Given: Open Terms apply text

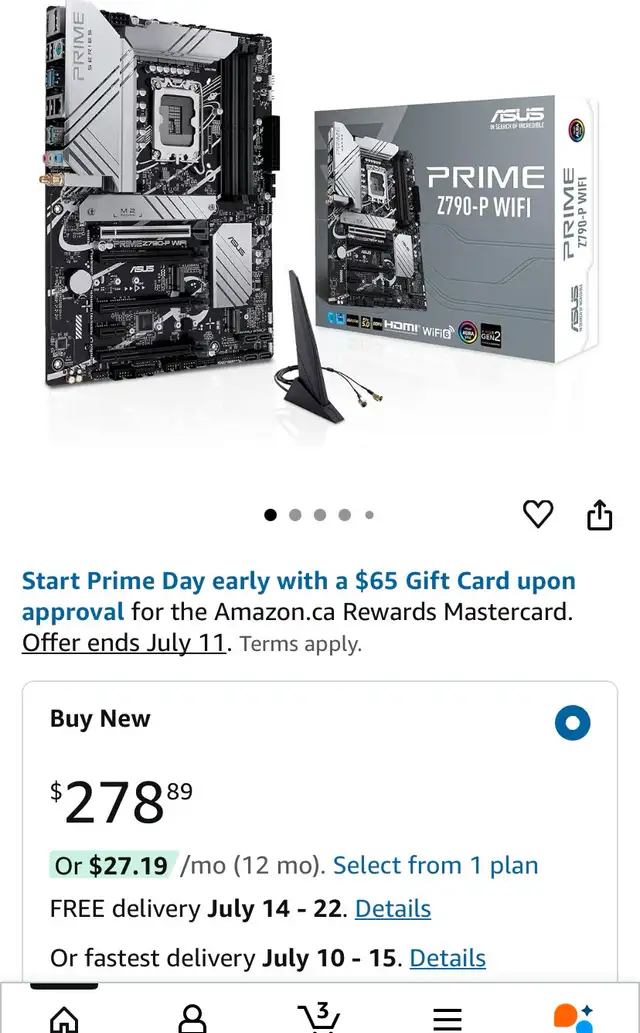Looking at the screenshot, I should [x=301, y=644].
